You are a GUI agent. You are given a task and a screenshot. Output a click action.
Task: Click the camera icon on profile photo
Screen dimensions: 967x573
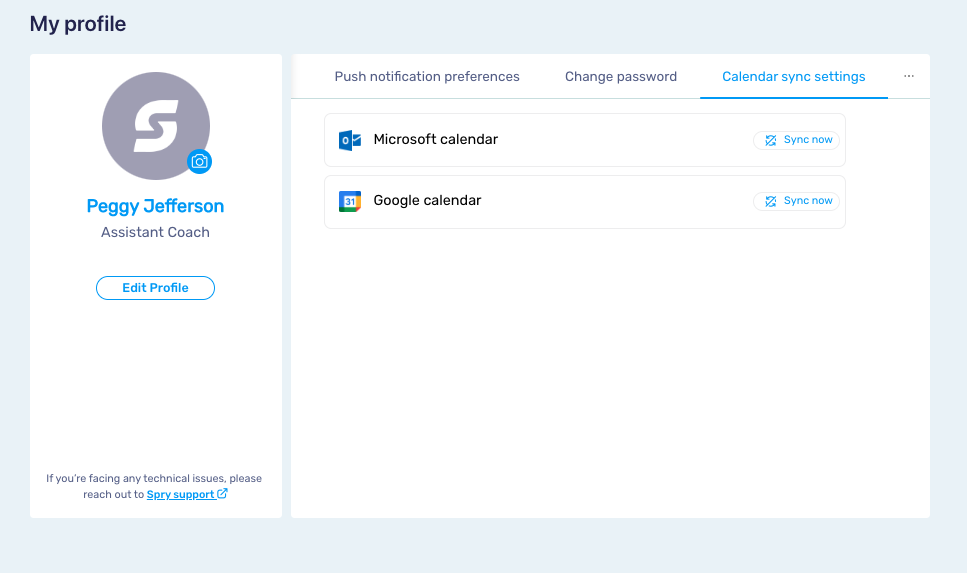(x=200, y=162)
